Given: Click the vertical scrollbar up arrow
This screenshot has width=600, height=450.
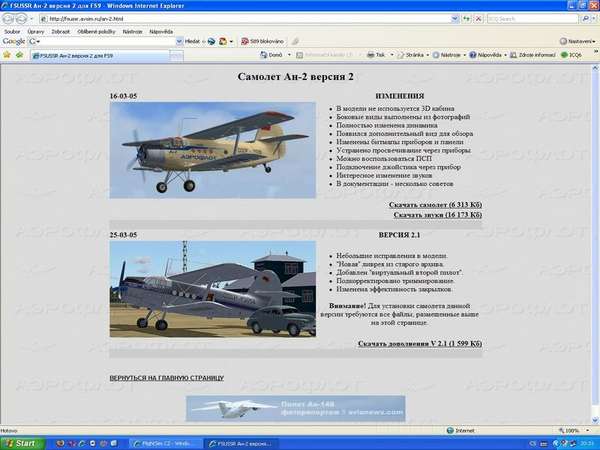Looking at the screenshot, I should tap(595, 68).
